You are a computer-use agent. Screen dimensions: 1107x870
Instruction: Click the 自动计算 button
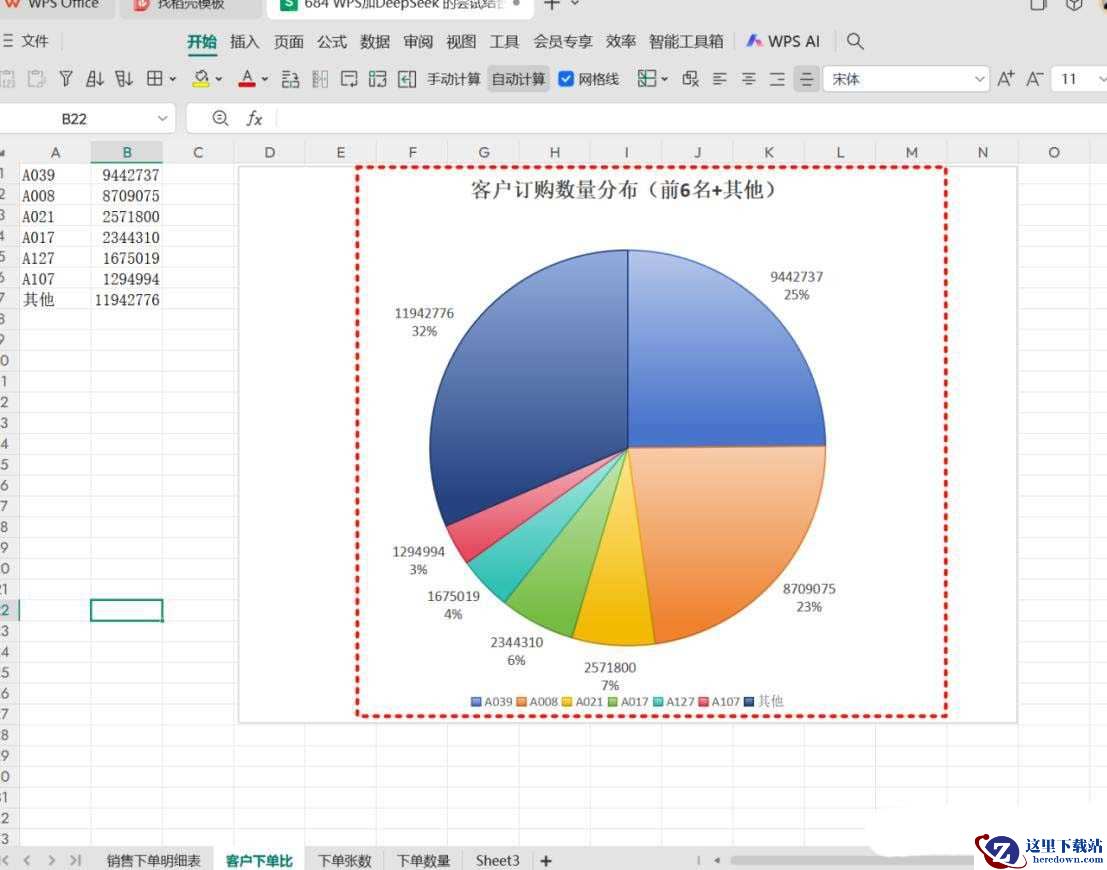pos(518,79)
